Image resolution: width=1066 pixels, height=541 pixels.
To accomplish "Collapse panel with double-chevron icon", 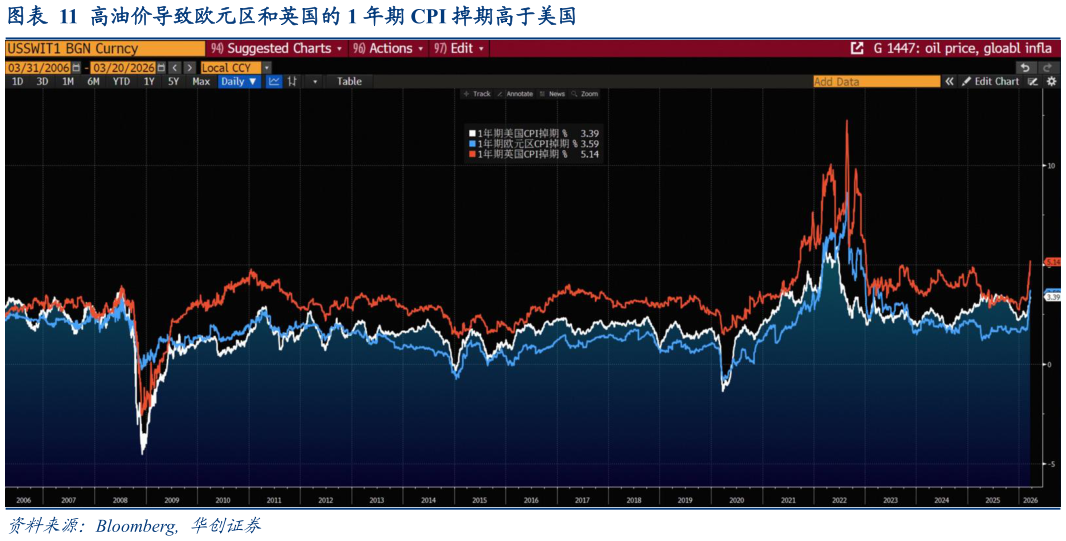I will click(x=949, y=82).
